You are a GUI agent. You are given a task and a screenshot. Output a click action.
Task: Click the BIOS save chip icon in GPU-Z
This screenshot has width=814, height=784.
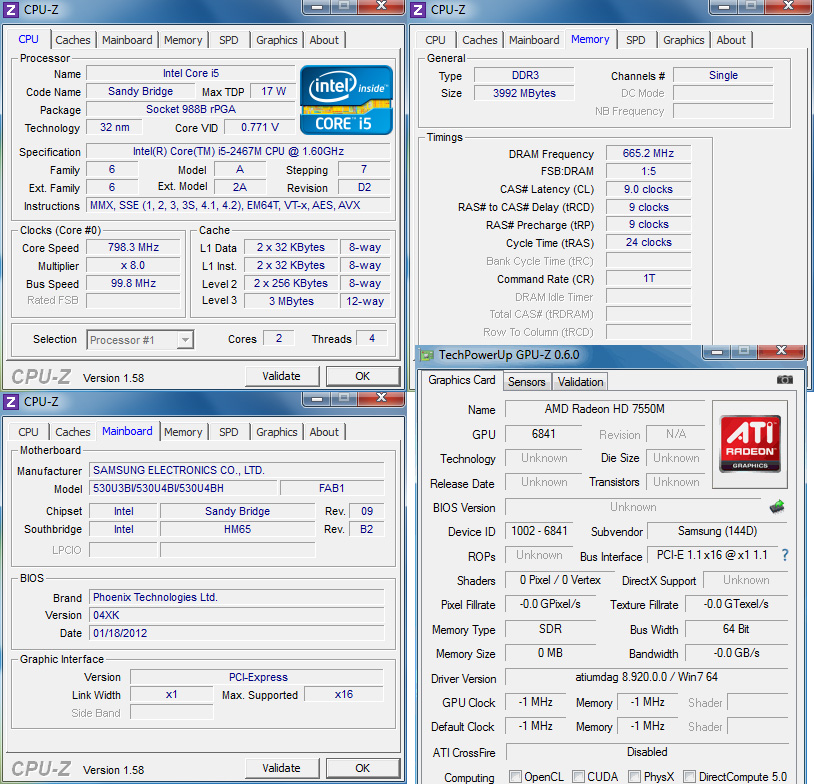tap(777, 507)
